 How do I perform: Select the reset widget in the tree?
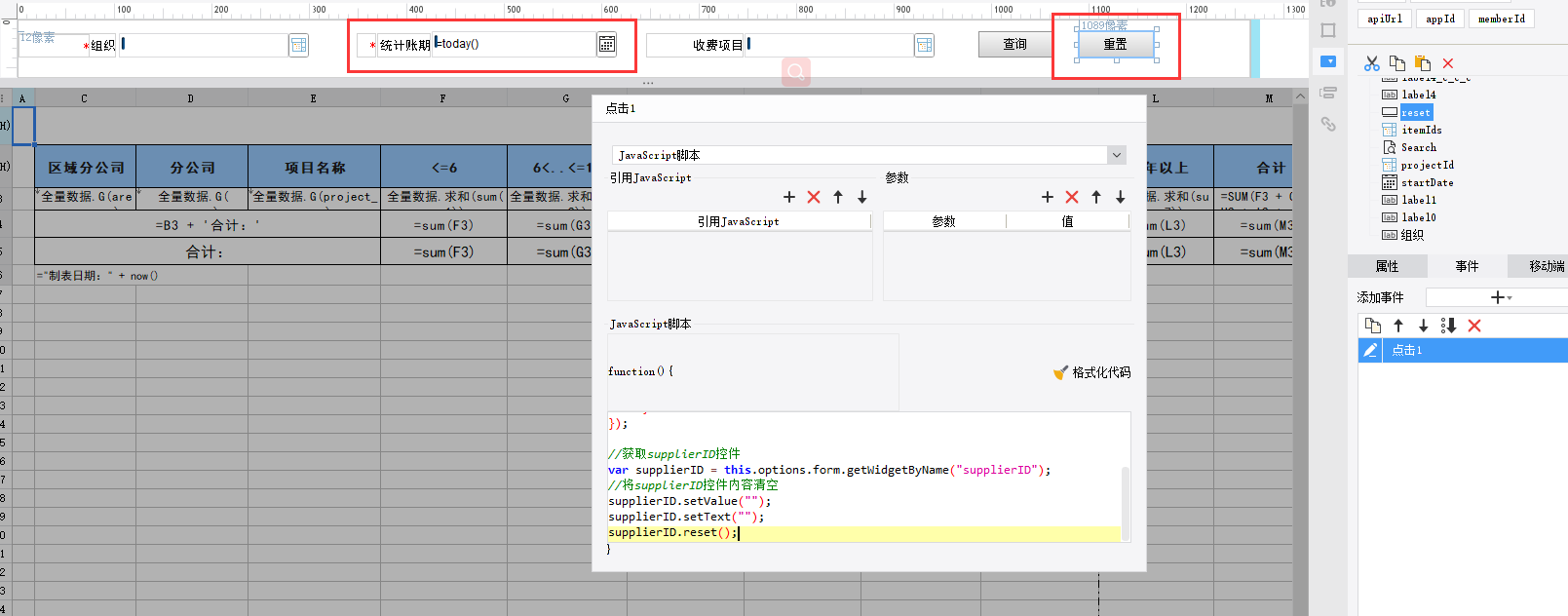(1416, 112)
